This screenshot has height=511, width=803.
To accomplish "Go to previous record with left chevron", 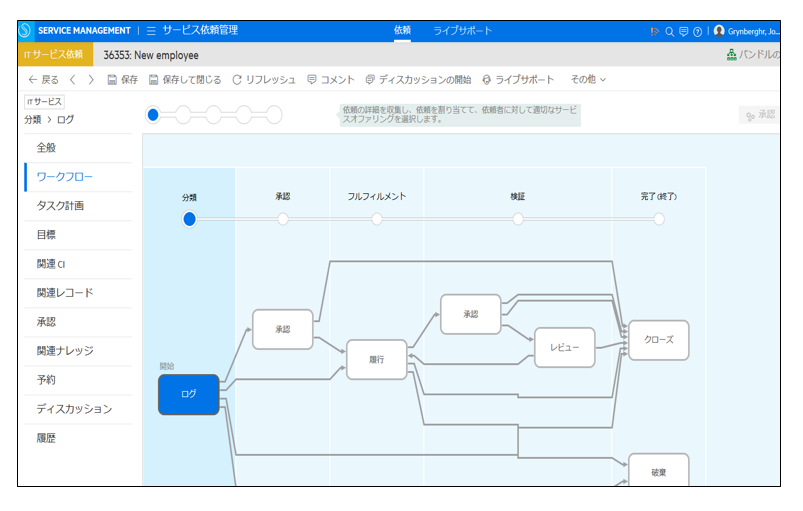I will tap(73, 79).
